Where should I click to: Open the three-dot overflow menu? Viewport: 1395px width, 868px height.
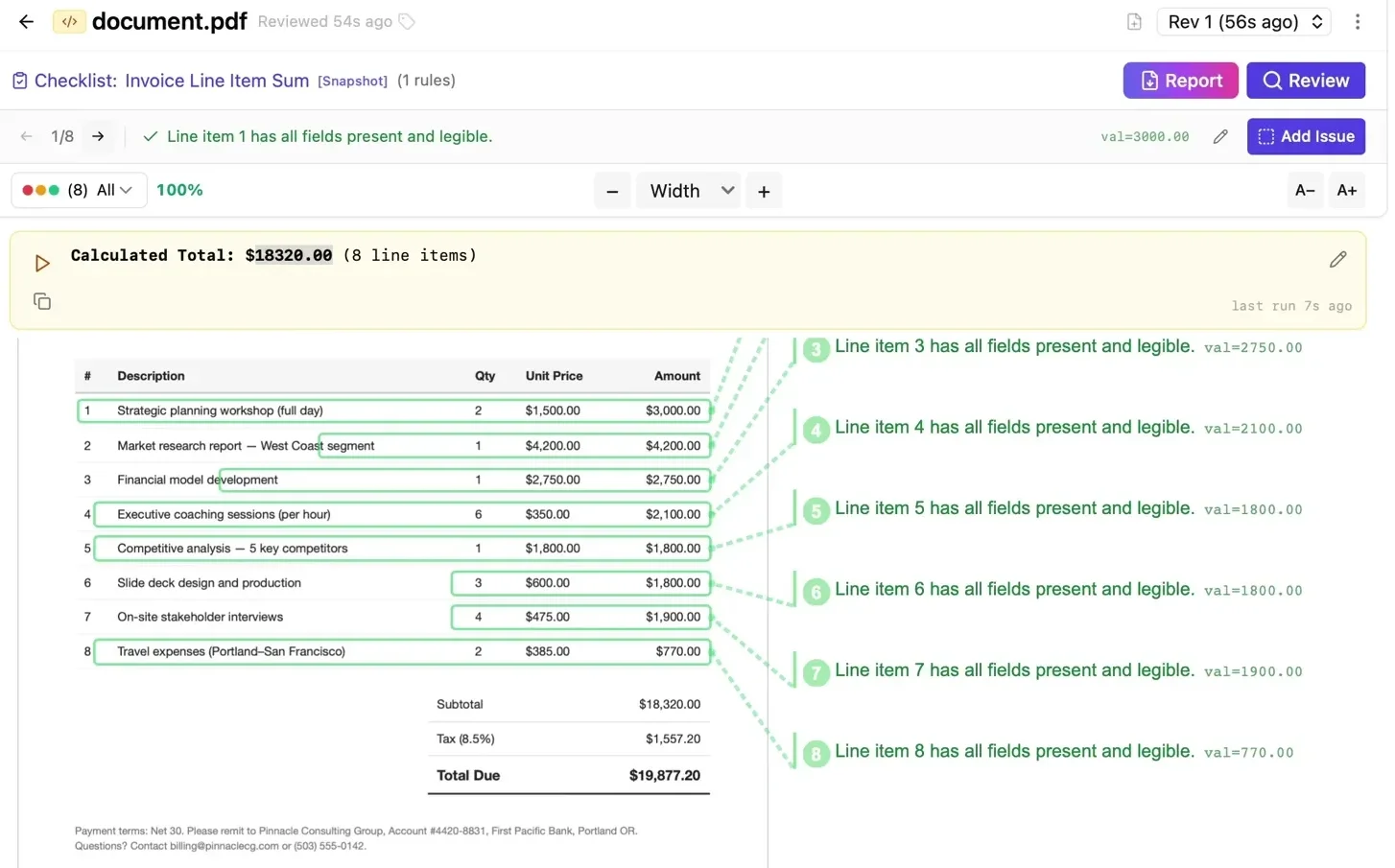coord(1359,20)
